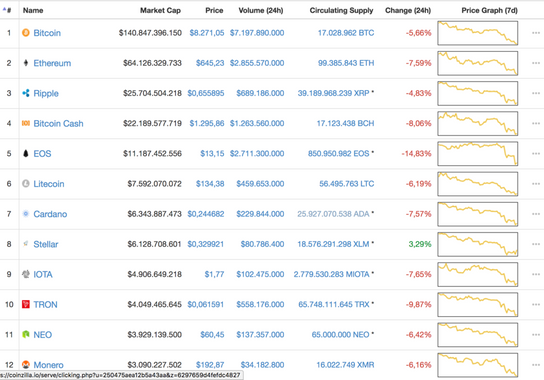Click NEO supply 65.000.000 NEO

pos(340,335)
